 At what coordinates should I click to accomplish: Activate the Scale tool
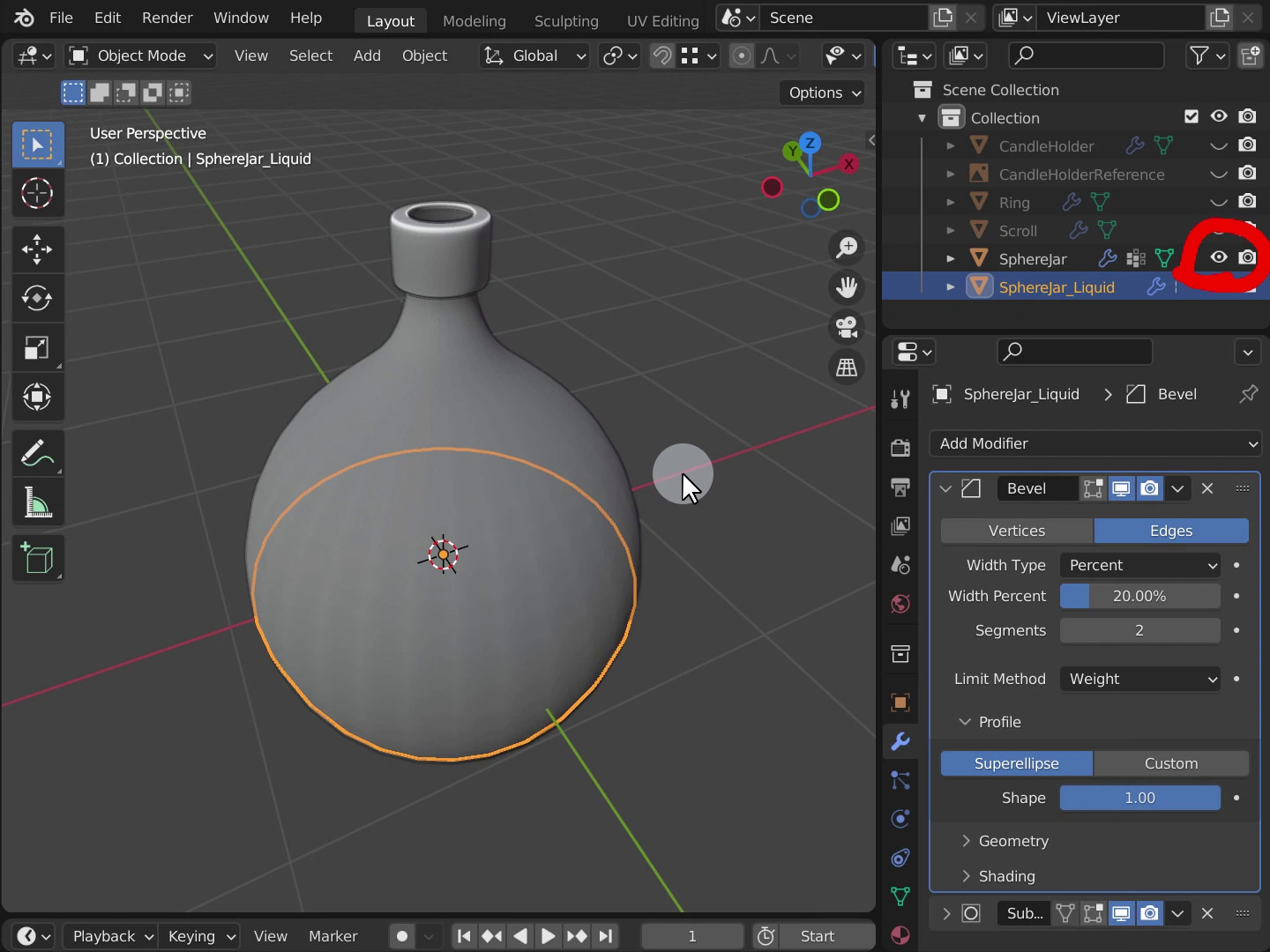37,348
